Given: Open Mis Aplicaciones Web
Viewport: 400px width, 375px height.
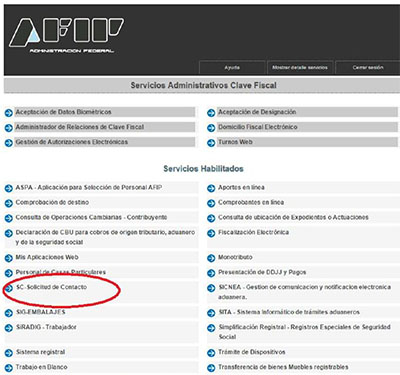Looking at the screenshot, I should tap(47, 257).
